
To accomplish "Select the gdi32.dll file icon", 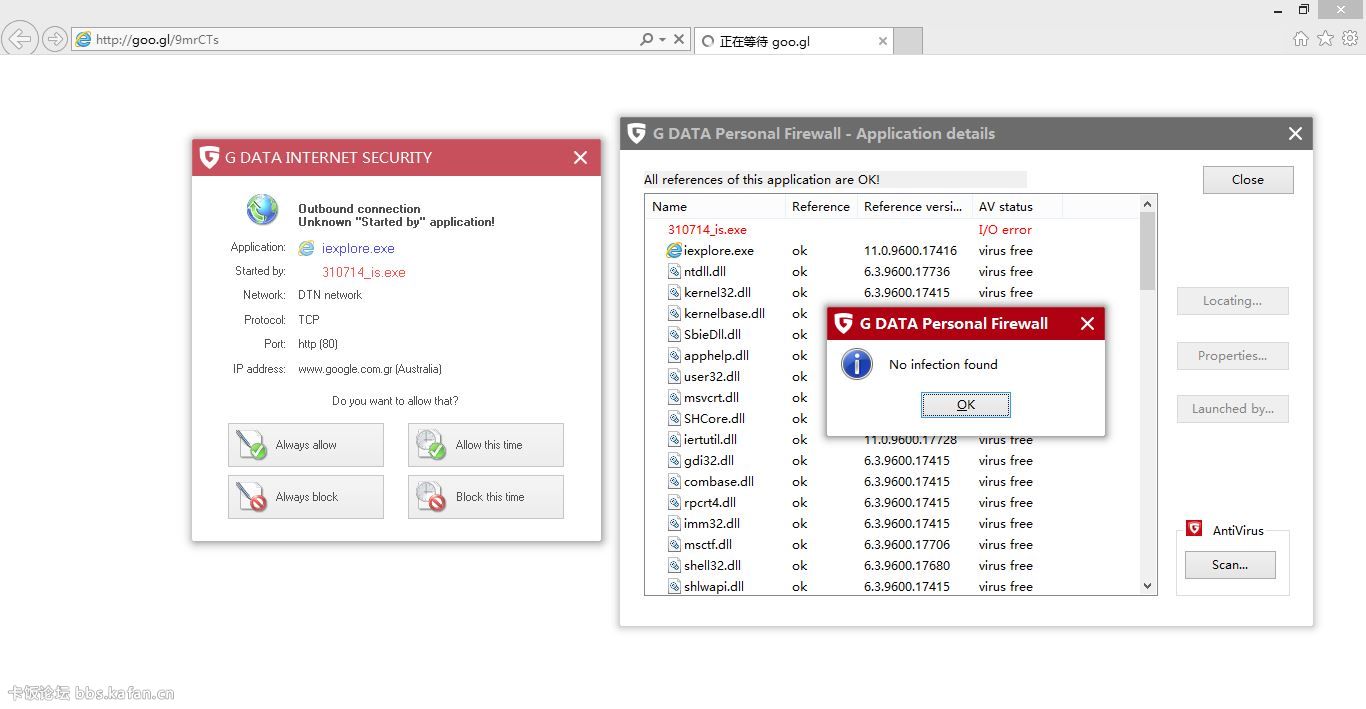I will click(675, 461).
